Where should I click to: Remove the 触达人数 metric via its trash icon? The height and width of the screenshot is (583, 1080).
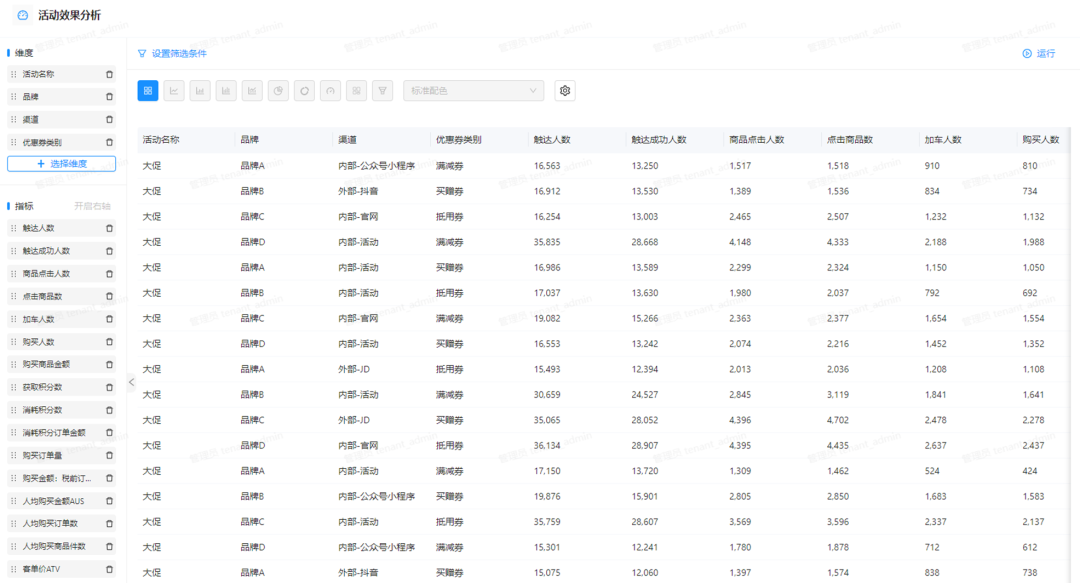(110, 228)
